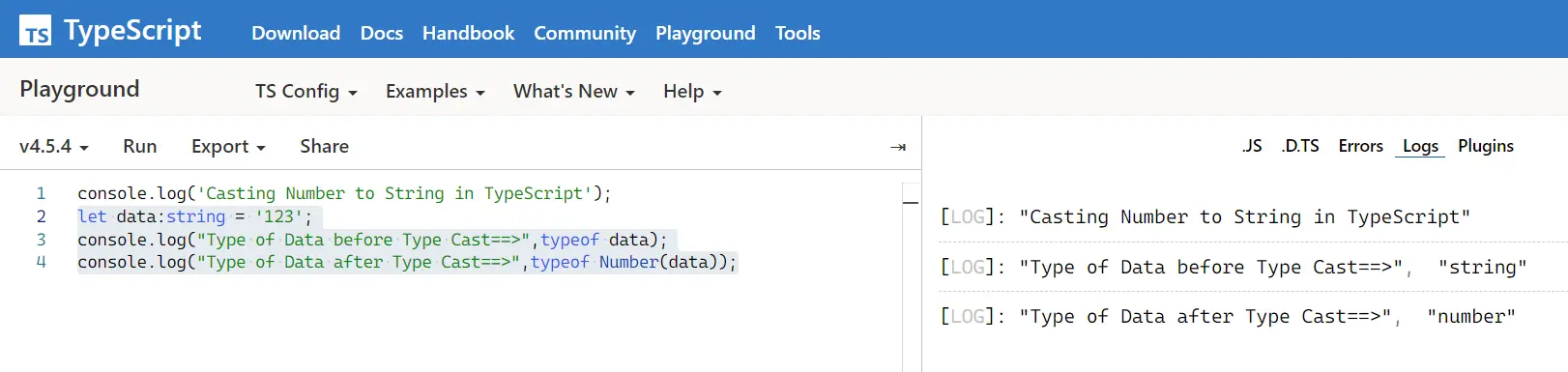Click the 'let data:string' code line
The height and width of the screenshot is (372, 1568).
[195, 216]
